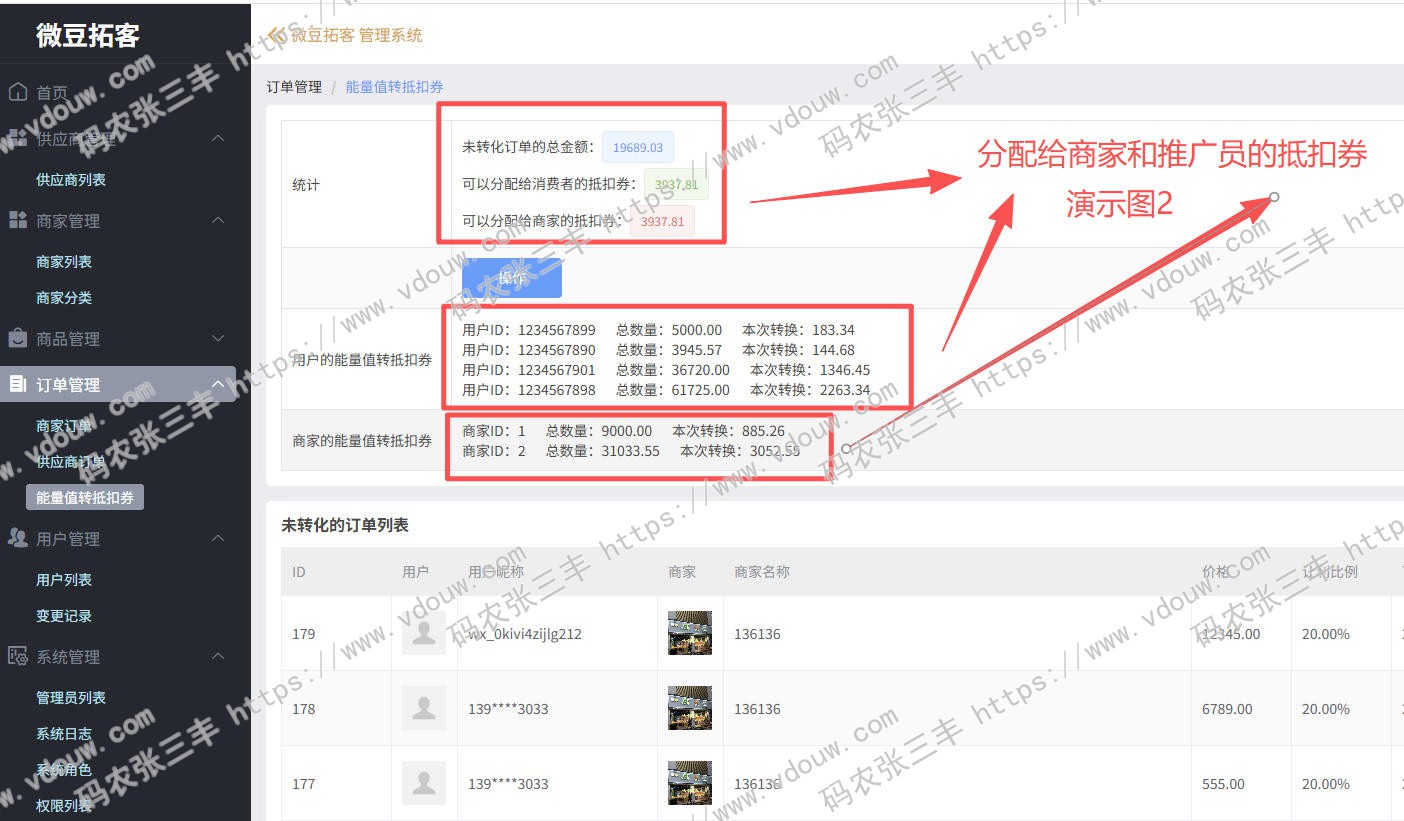
Task: Click the 用户管理 people icon
Action: pos(17,538)
